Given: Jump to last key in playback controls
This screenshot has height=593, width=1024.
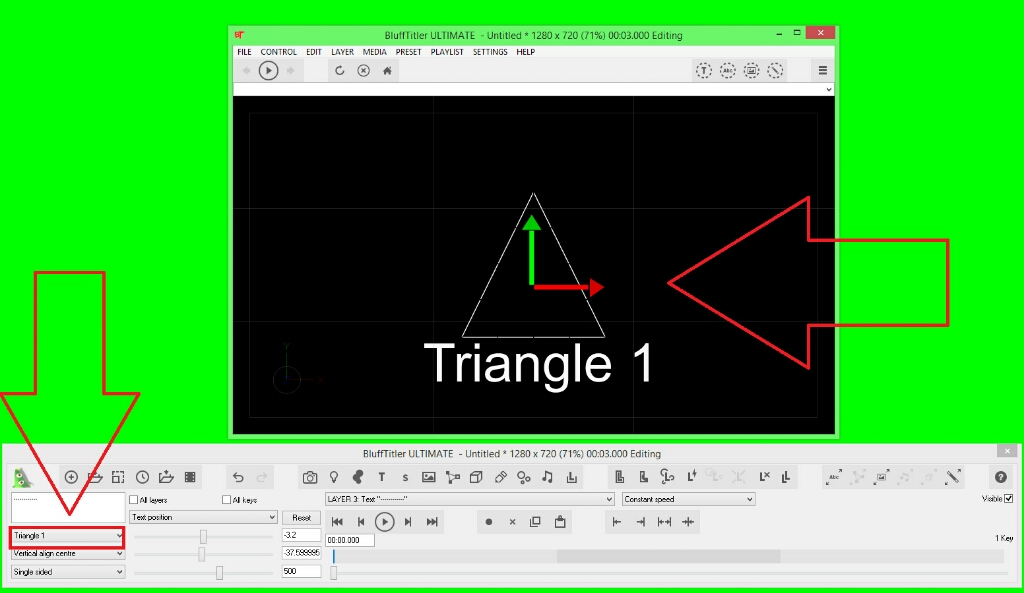Looking at the screenshot, I should click(432, 522).
